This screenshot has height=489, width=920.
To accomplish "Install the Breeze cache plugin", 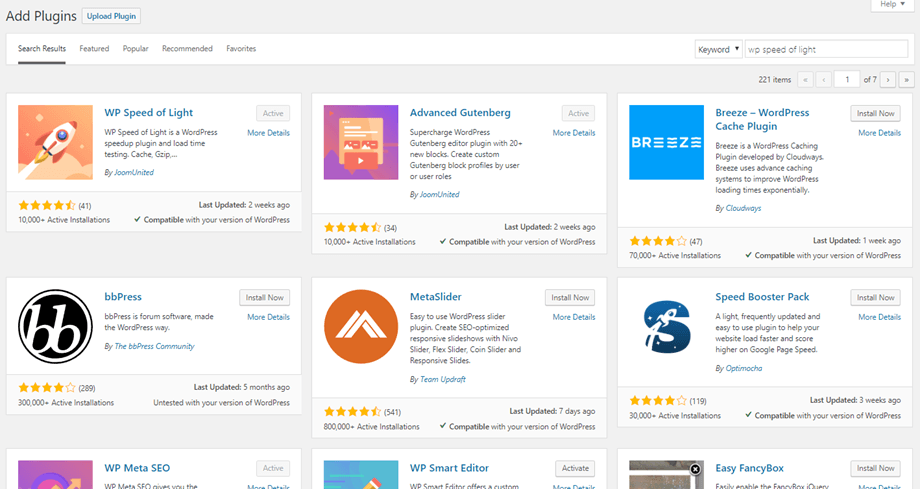I will 875,113.
